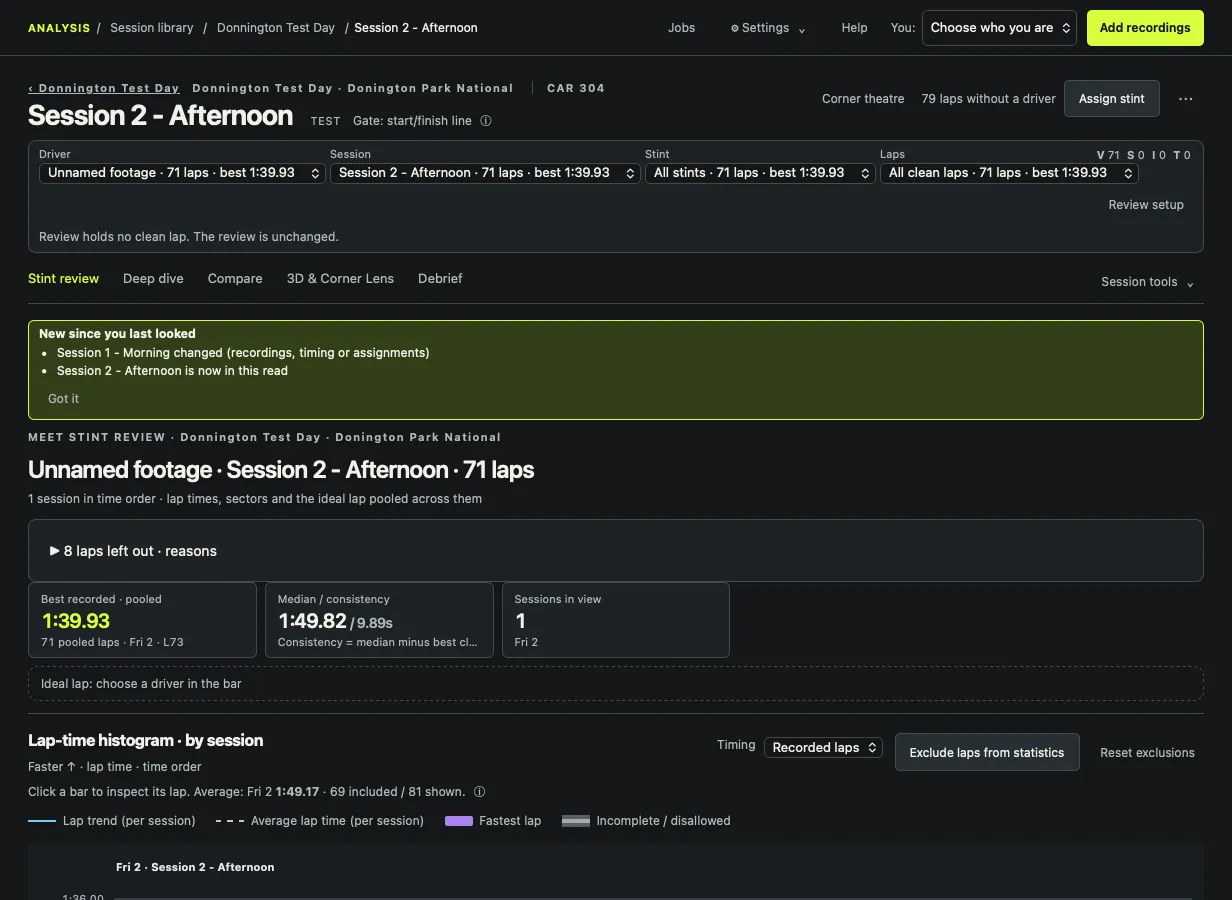Open Donnington Test Day in the breadcrumb
1232x900 pixels.
pyautogui.click(x=276, y=28)
